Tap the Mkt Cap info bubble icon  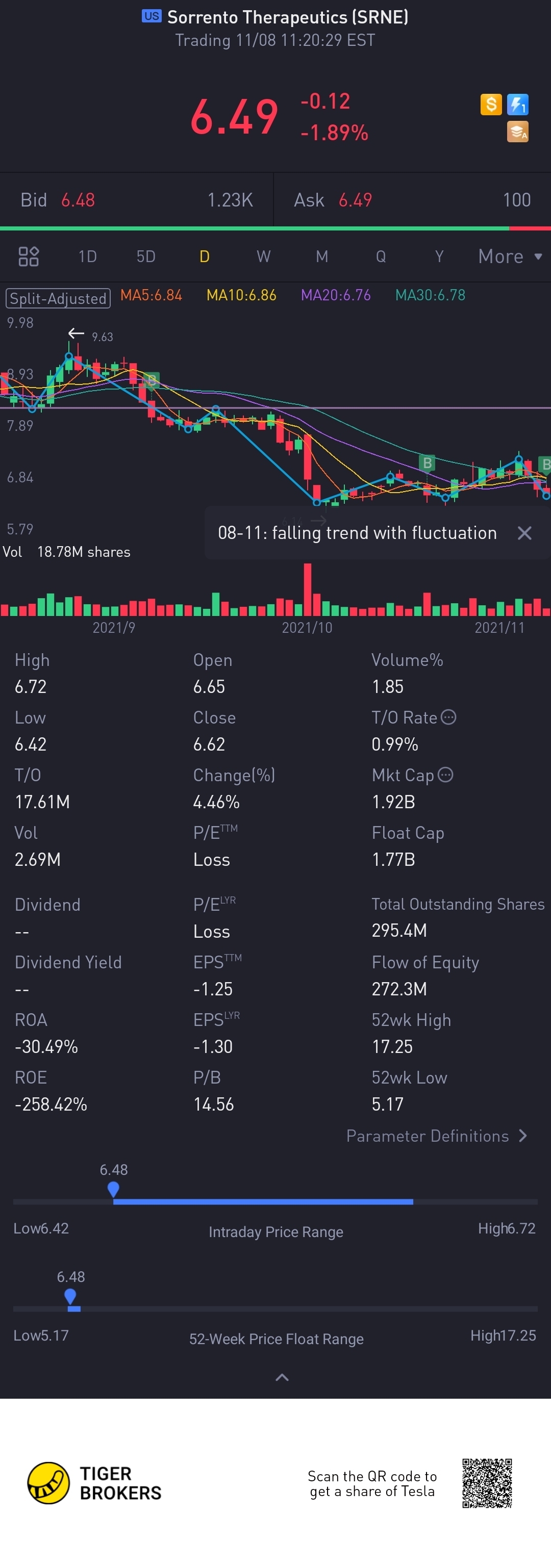tap(446, 774)
